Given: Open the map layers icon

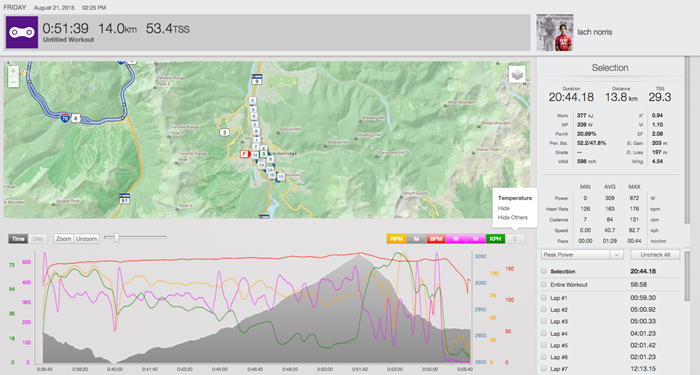Looking at the screenshot, I should [x=517, y=75].
